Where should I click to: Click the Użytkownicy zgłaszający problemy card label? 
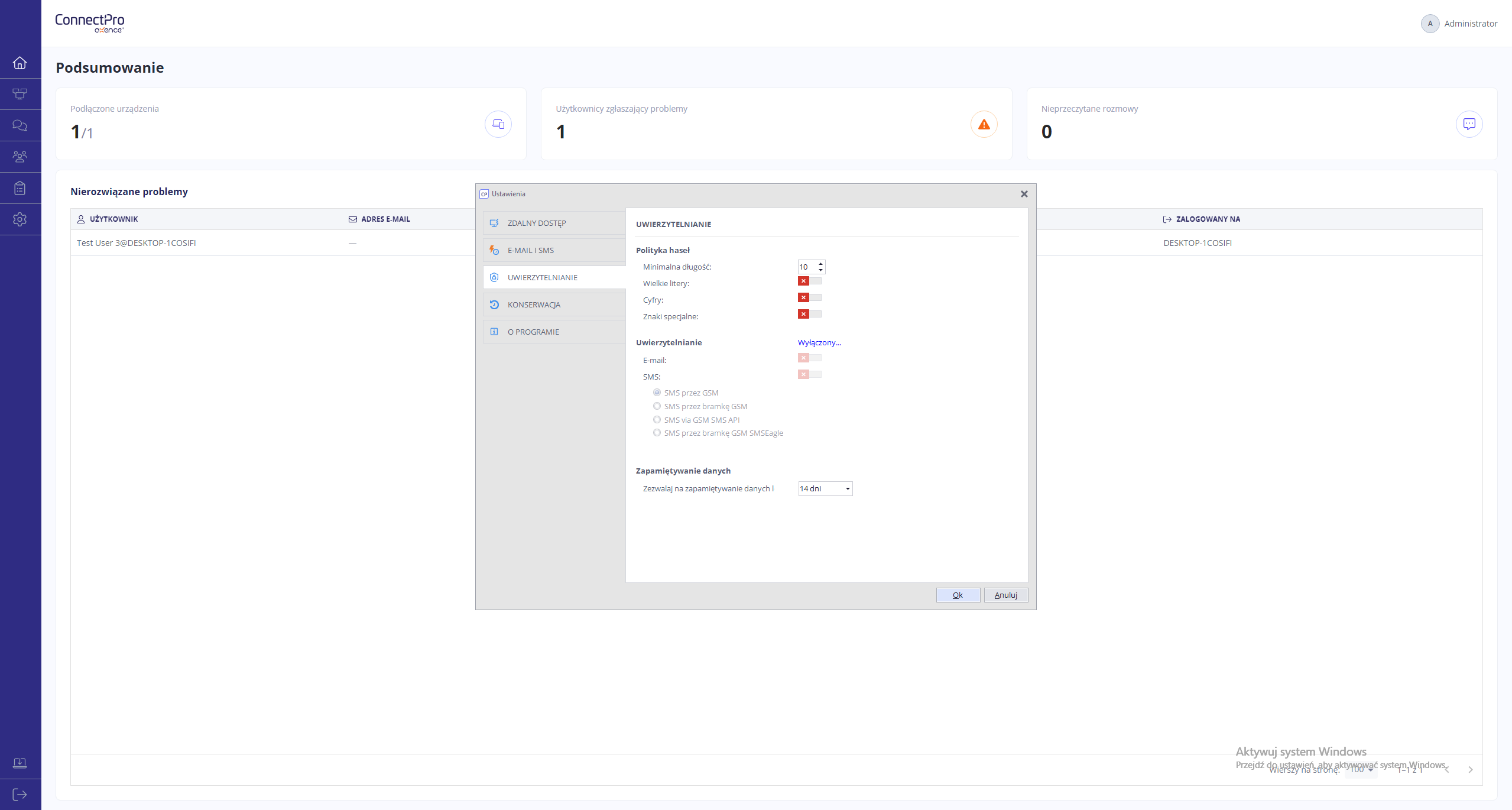tap(621, 109)
